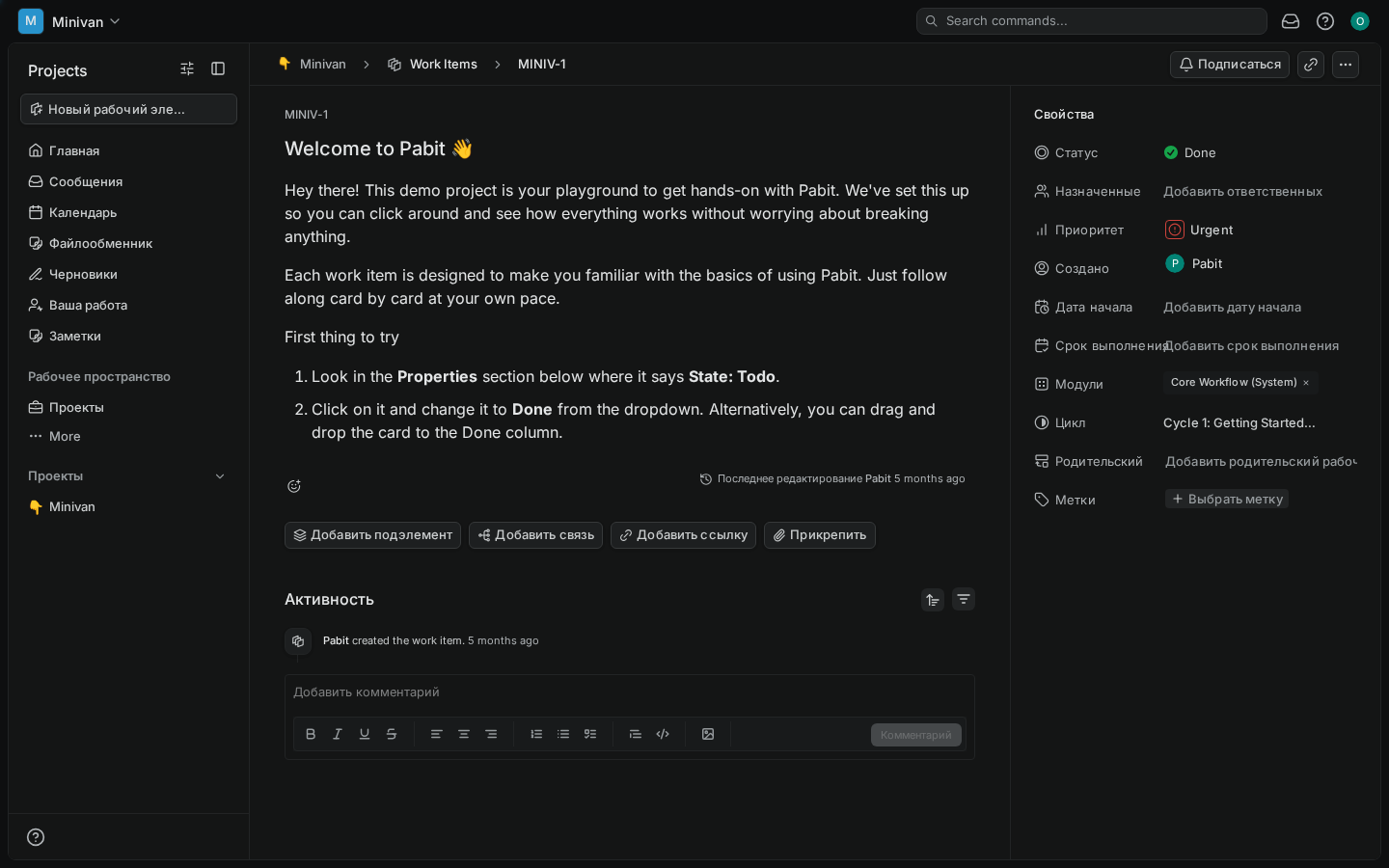Open the inbox tray icon in top bar
This screenshot has width=1389, height=868.
pyautogui.click(x=1291, y=21)
